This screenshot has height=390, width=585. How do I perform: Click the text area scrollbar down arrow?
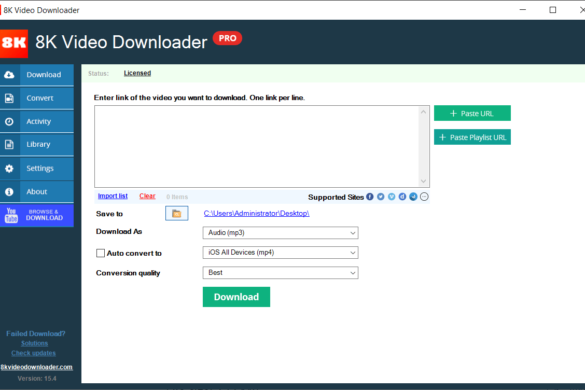(x=423, y=181)
